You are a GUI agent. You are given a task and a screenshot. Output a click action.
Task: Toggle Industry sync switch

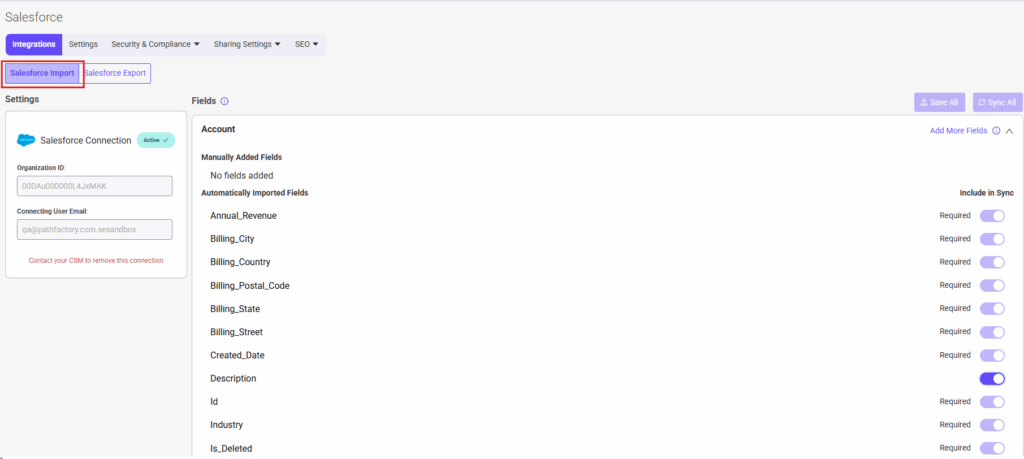point(992,425)
